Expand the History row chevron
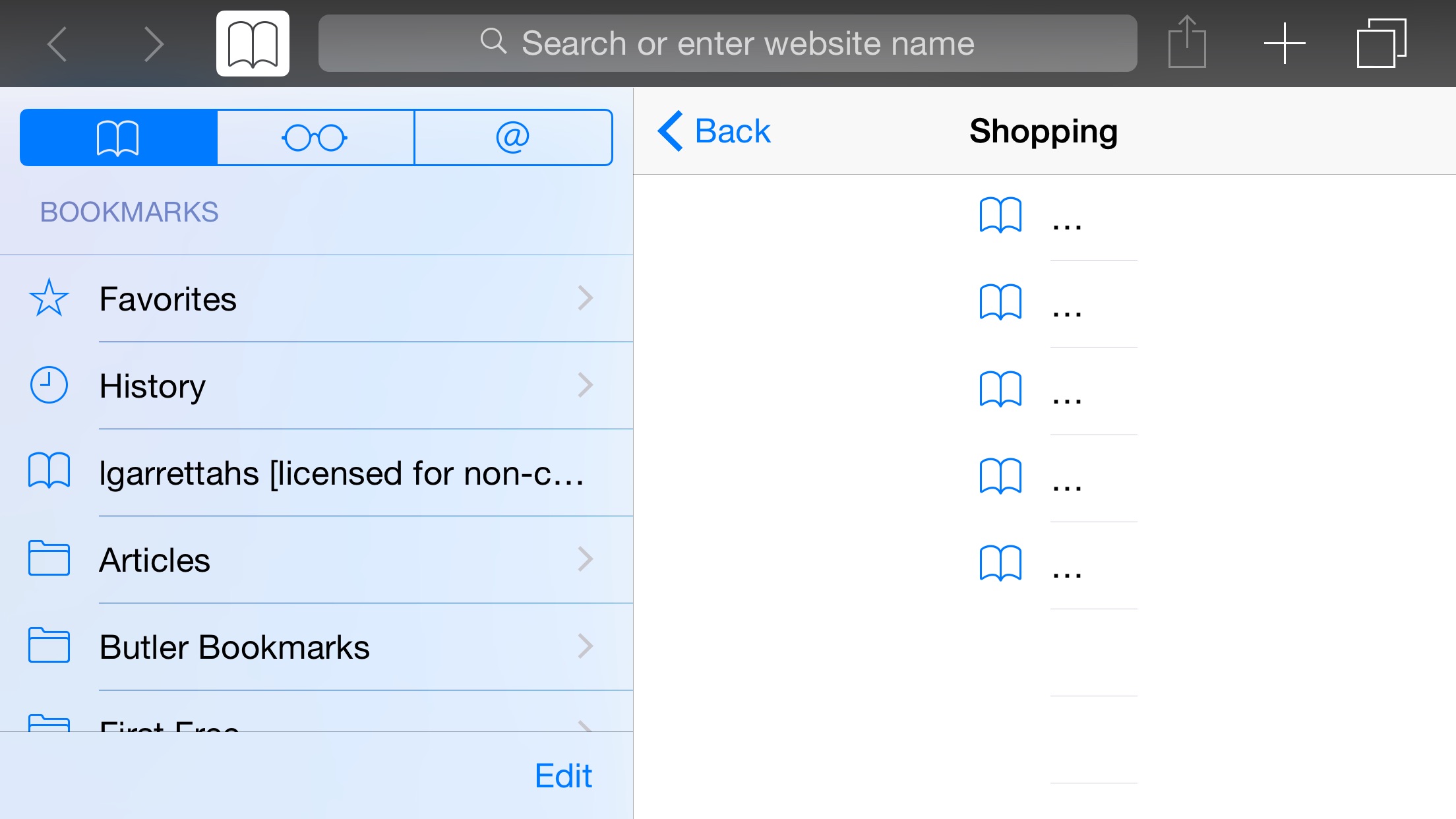The width and height of the screenshot is (1456, 819). point(585,385)
